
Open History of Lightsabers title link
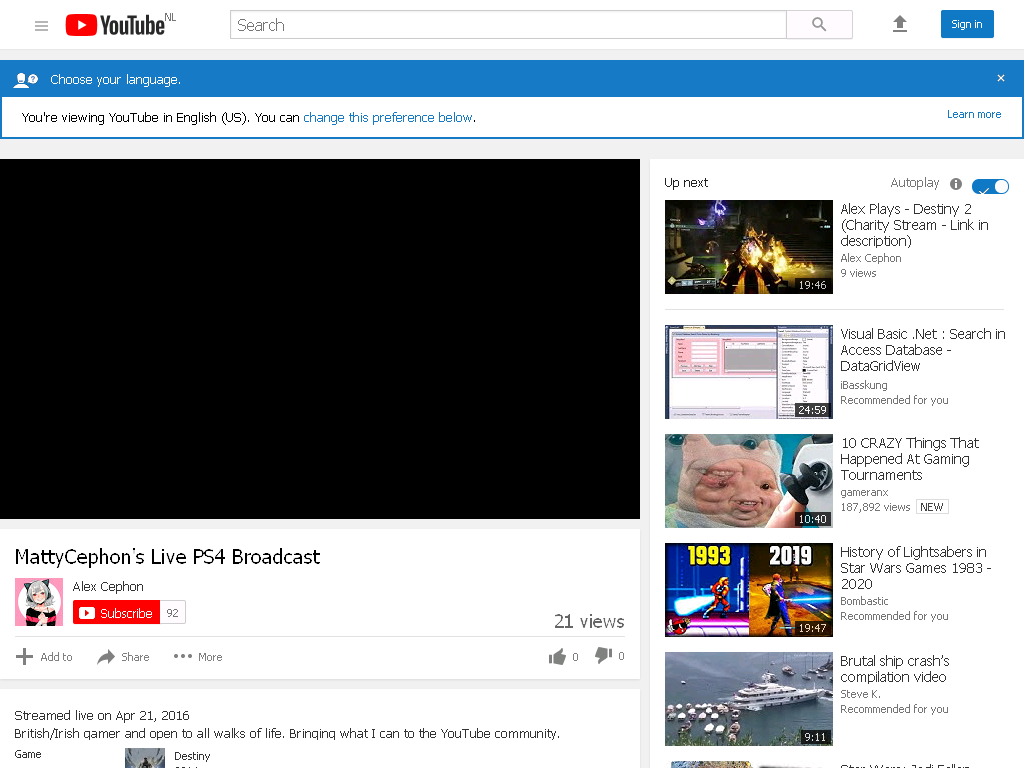pos(916,568)
